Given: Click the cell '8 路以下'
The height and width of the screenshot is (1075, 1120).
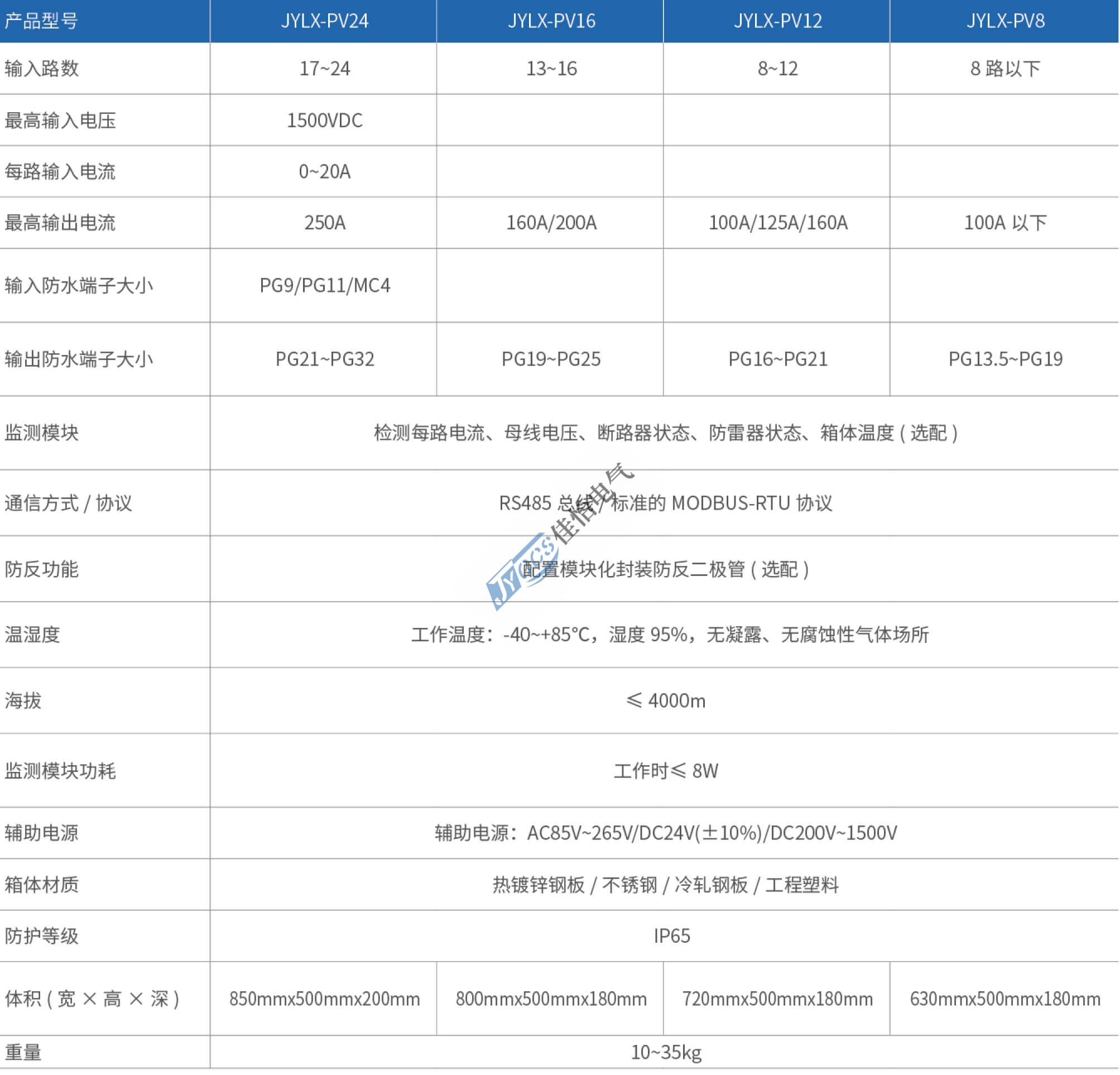Looking at the screenshot, I should 1005,69.
